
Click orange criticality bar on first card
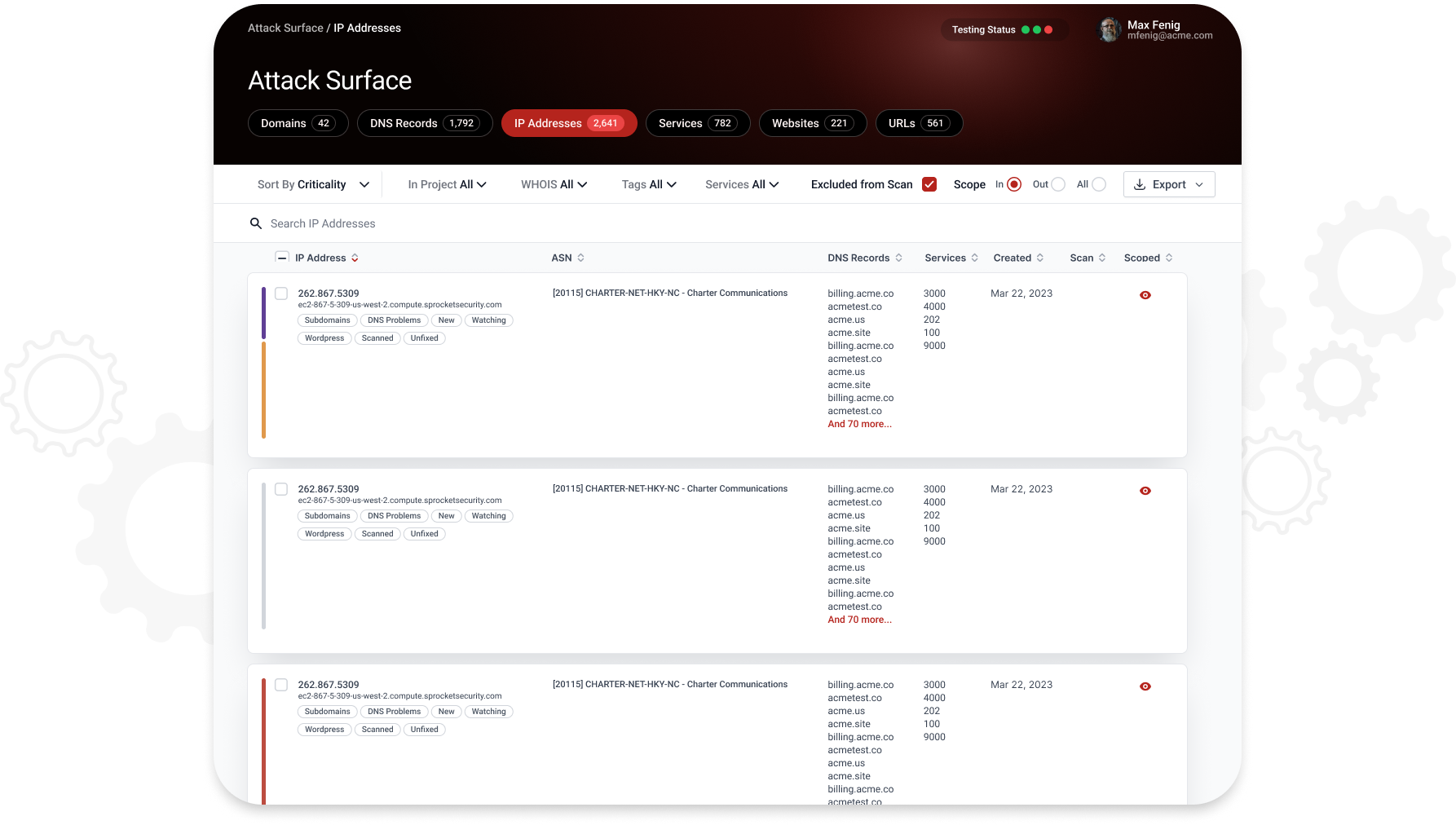tap(263, 390)
